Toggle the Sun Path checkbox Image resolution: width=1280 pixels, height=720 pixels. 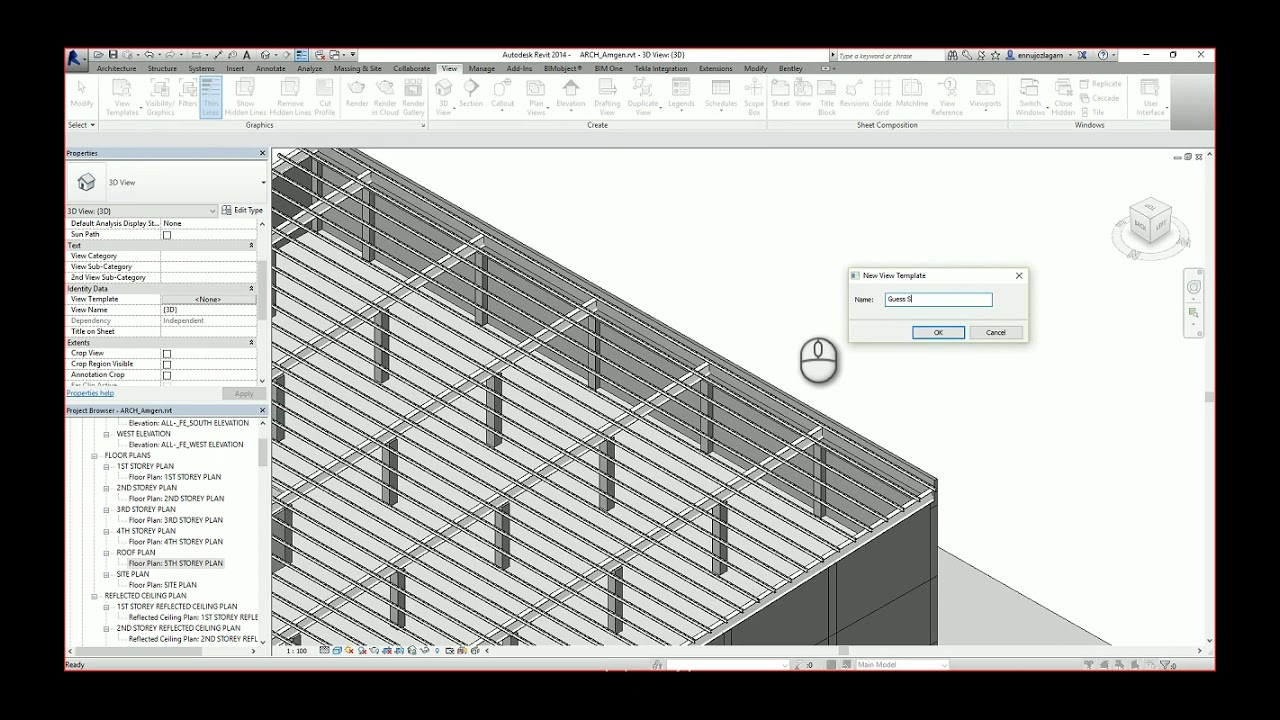167,235
